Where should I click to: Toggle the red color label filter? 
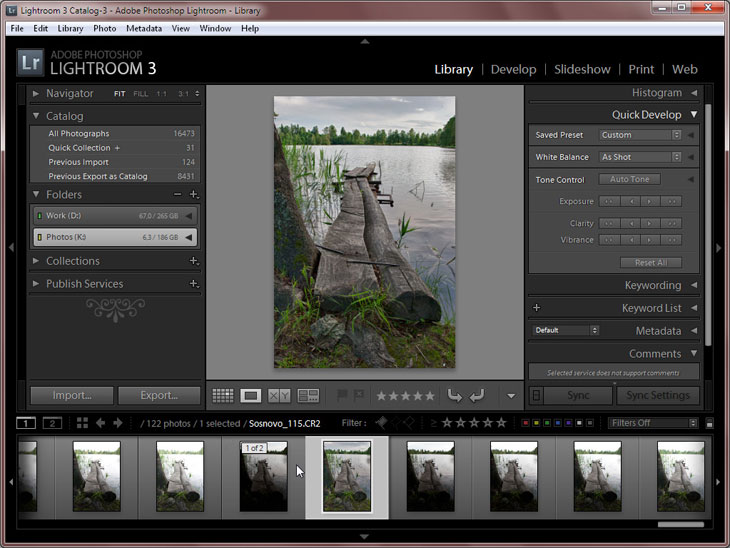coord(526,423)
